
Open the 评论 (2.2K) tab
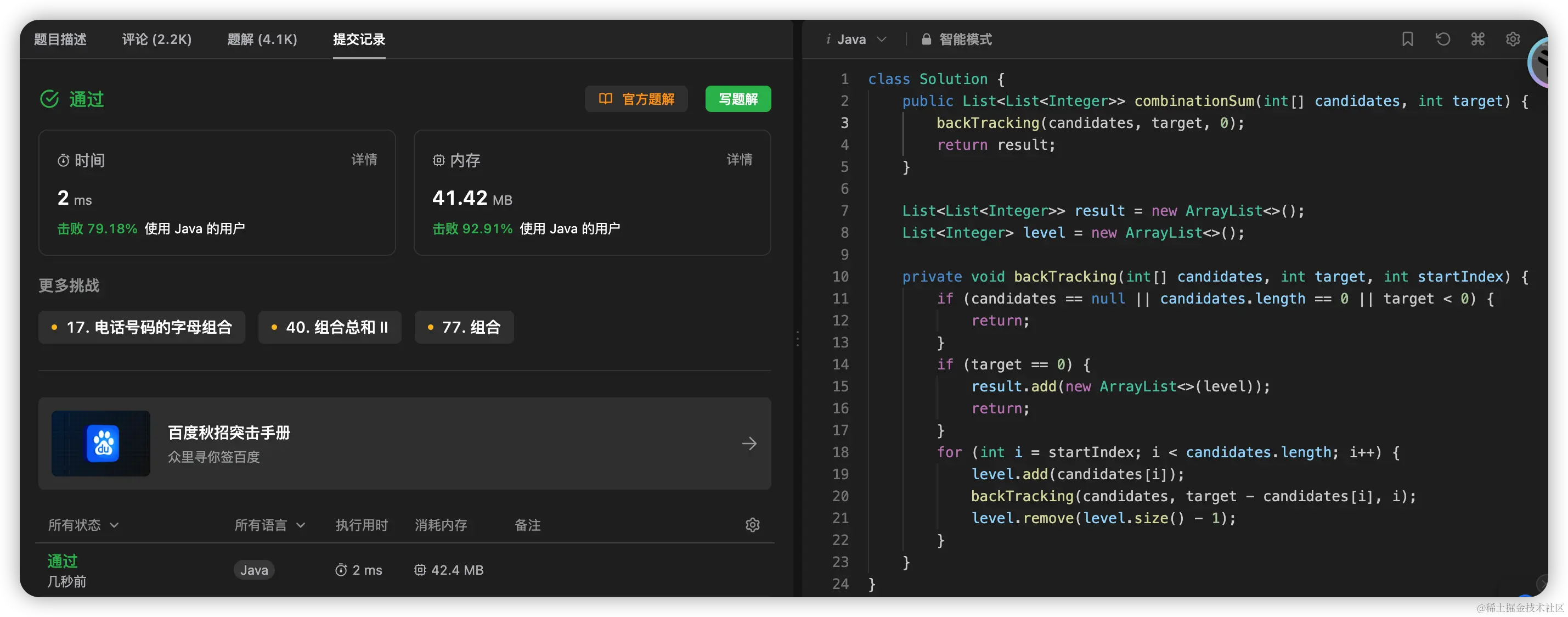coord(157,40)
